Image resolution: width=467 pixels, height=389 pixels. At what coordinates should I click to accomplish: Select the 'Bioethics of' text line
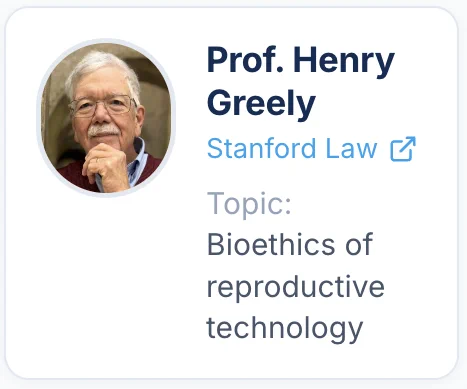(x=290, y=244)
